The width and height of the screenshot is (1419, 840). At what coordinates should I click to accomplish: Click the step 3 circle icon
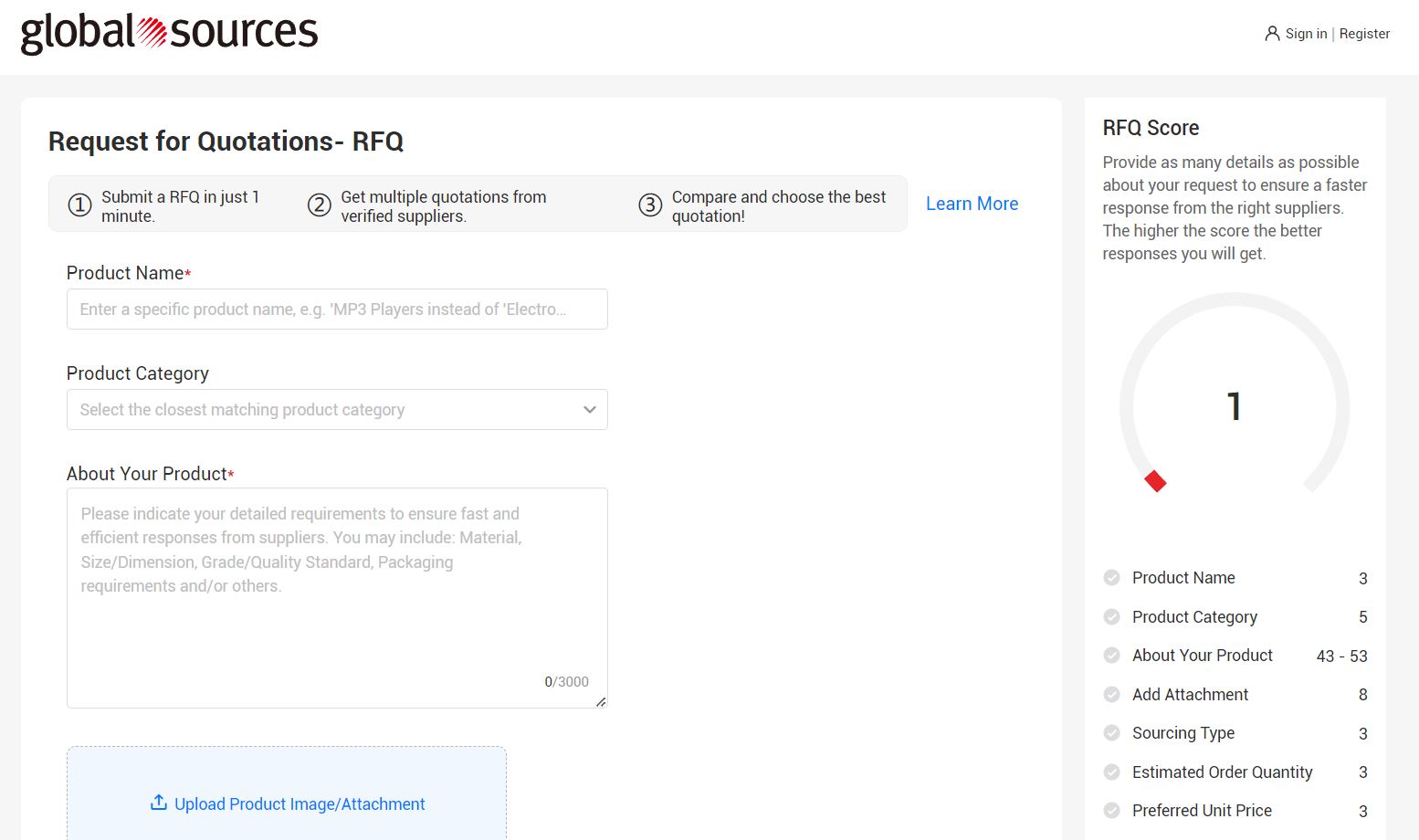[649, 205]
